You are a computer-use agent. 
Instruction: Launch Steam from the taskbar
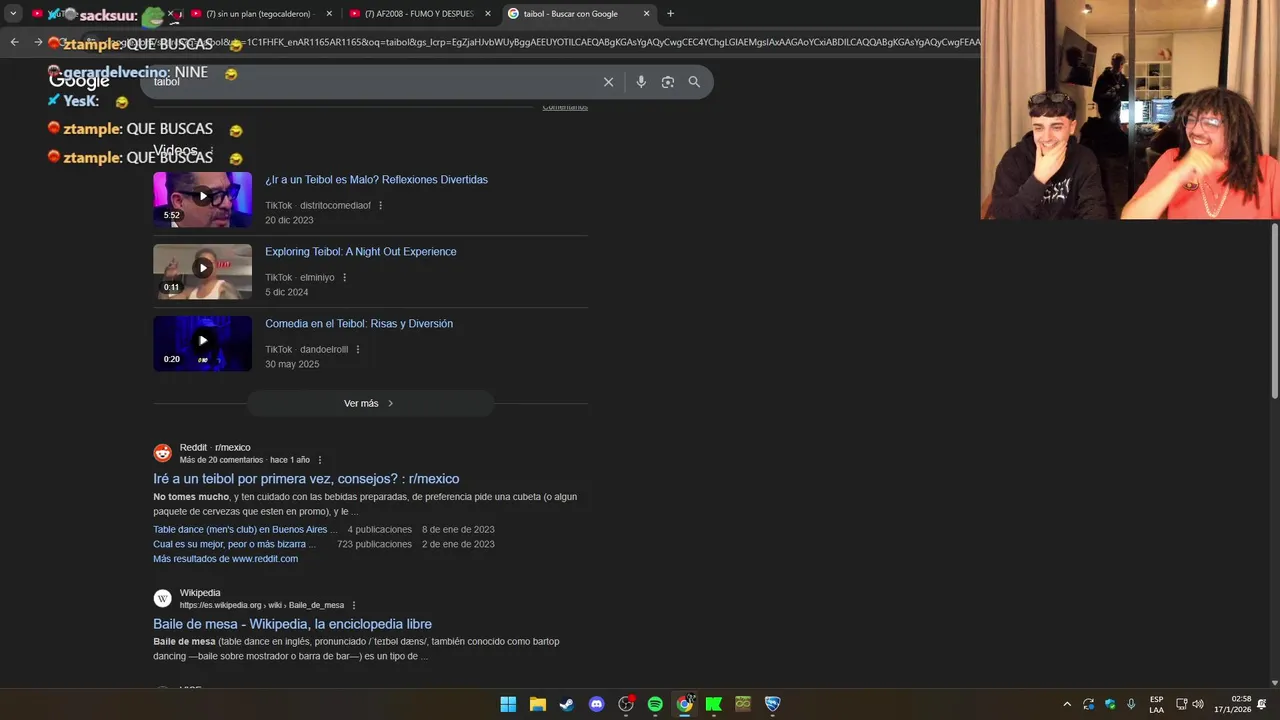567,704
